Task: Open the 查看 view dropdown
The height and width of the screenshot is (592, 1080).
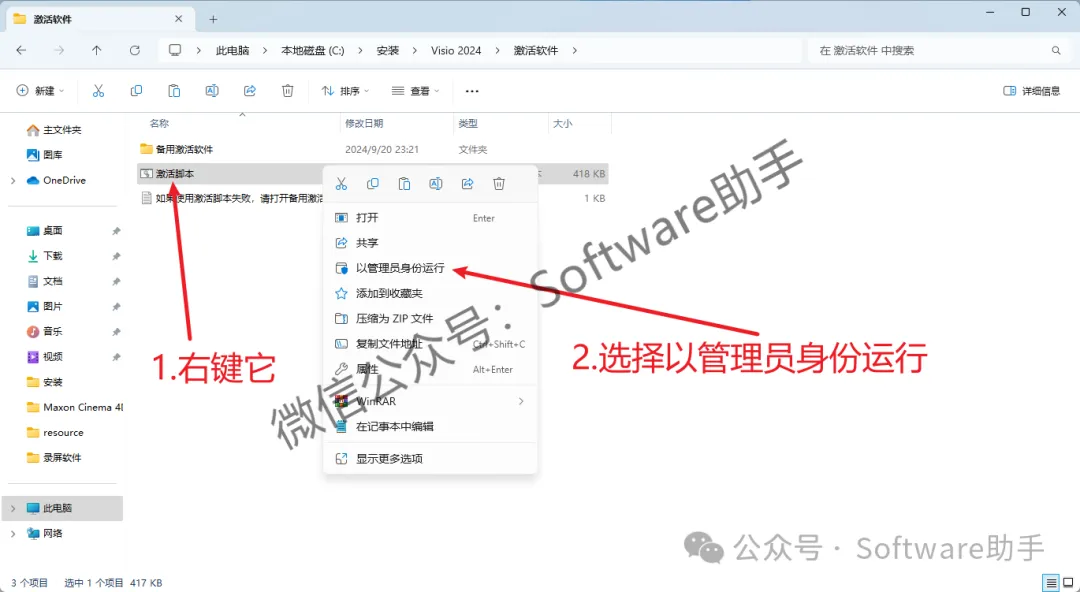Action: tap(415, 91)
